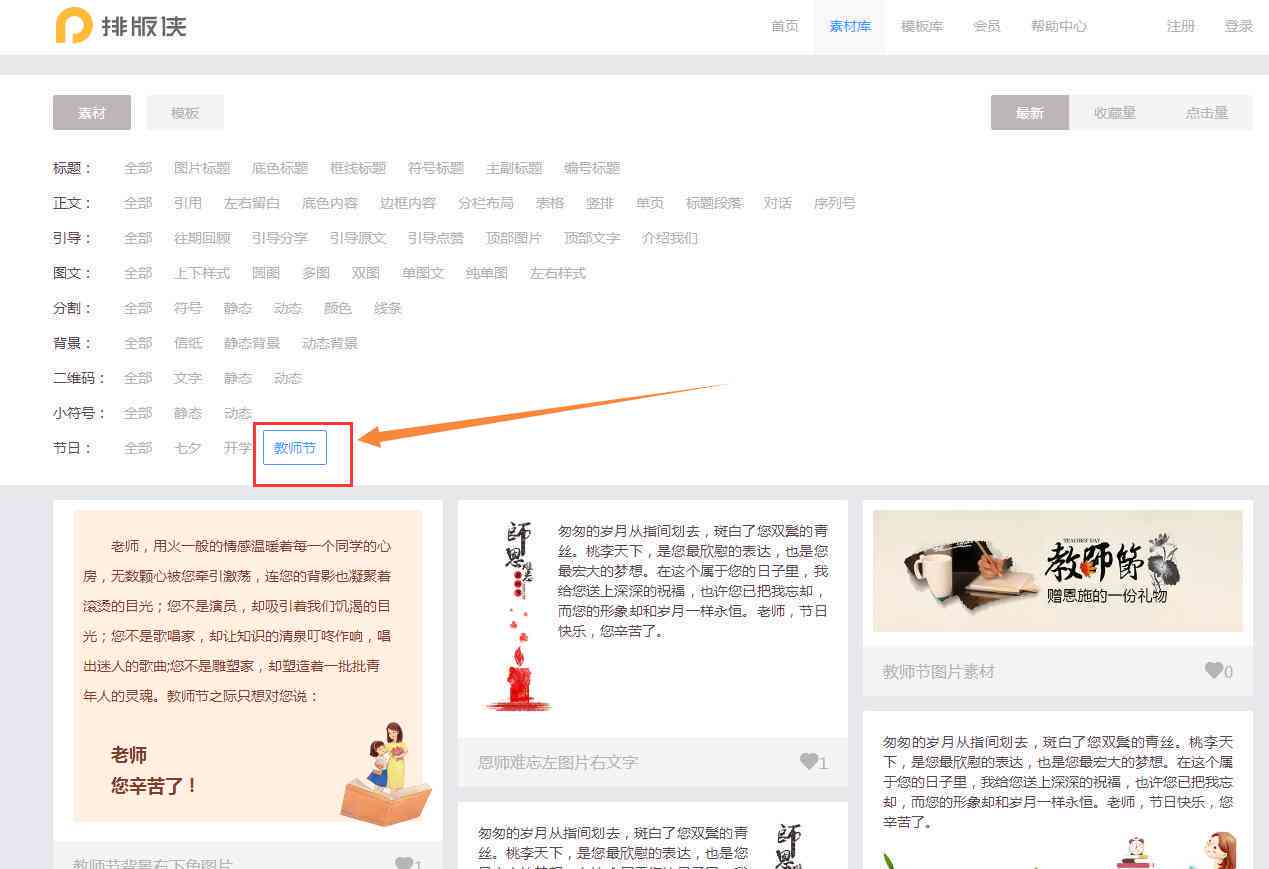Pick the 标题段落 filter

[x=714, y=203]
